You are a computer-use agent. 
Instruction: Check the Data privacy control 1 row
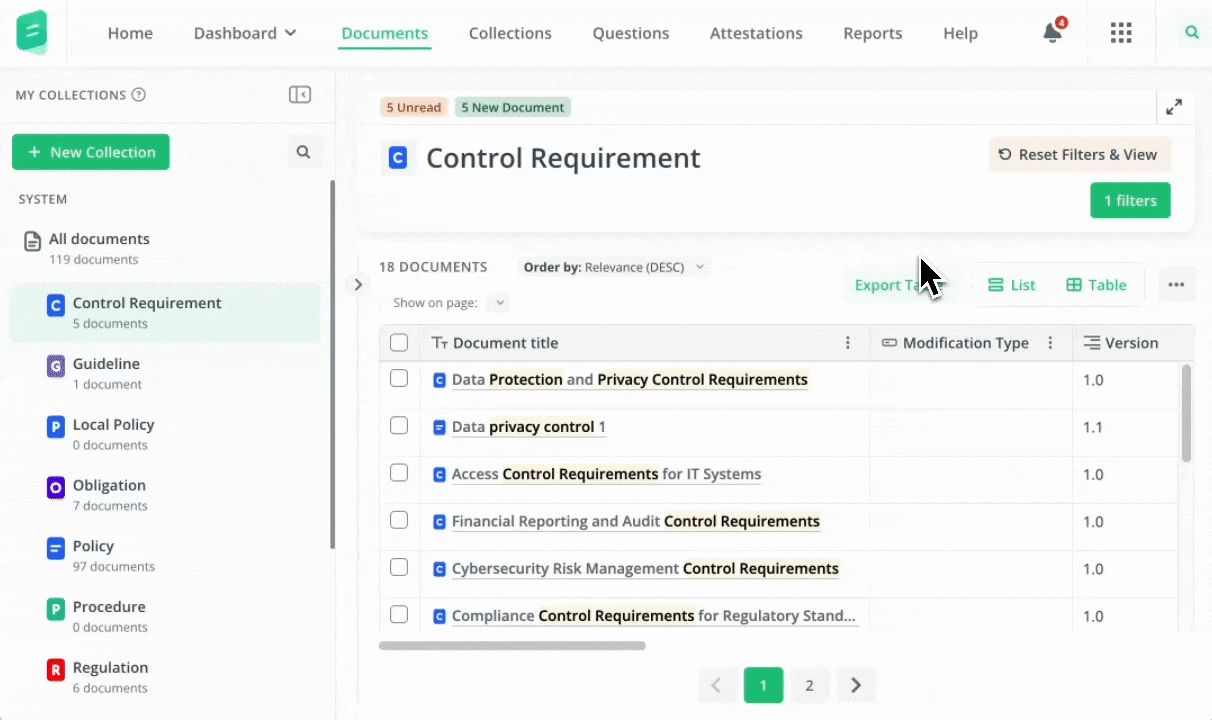click(399, 425)
